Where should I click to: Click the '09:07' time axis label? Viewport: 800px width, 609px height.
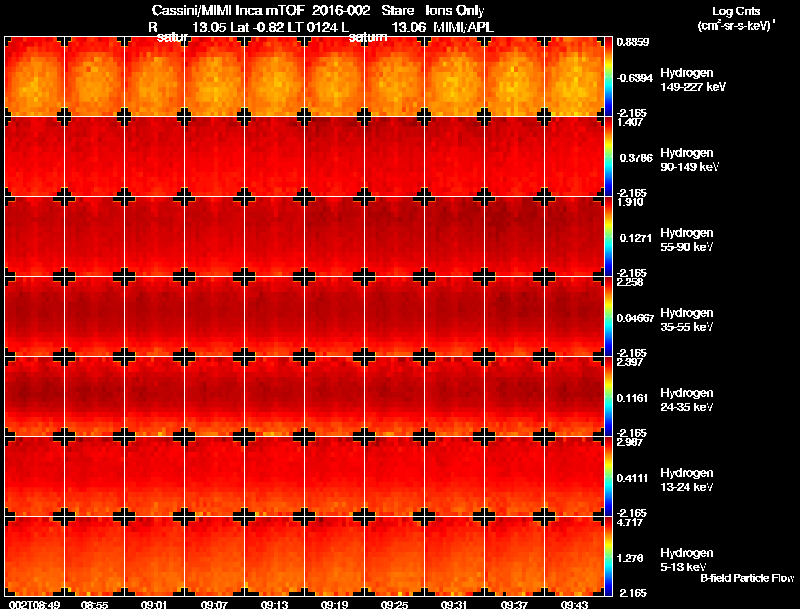[214, 604]
